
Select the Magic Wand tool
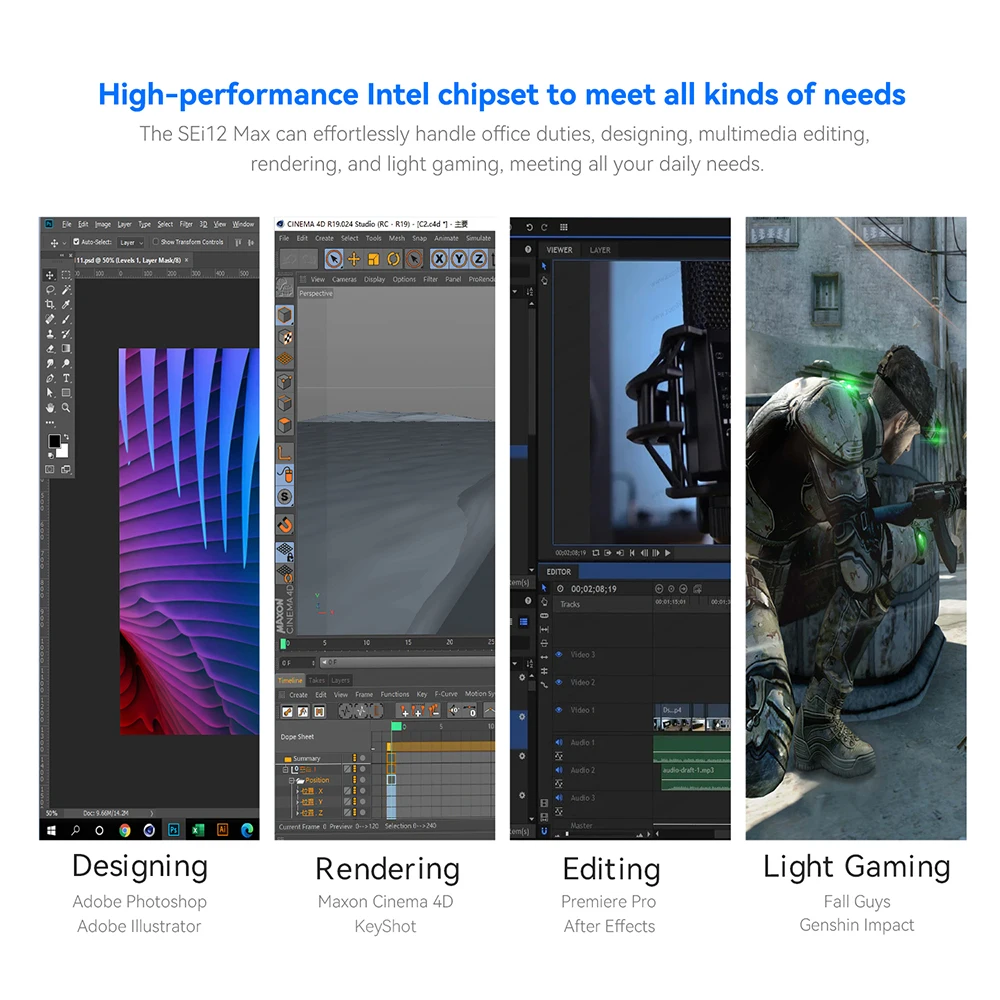(67, 290)
